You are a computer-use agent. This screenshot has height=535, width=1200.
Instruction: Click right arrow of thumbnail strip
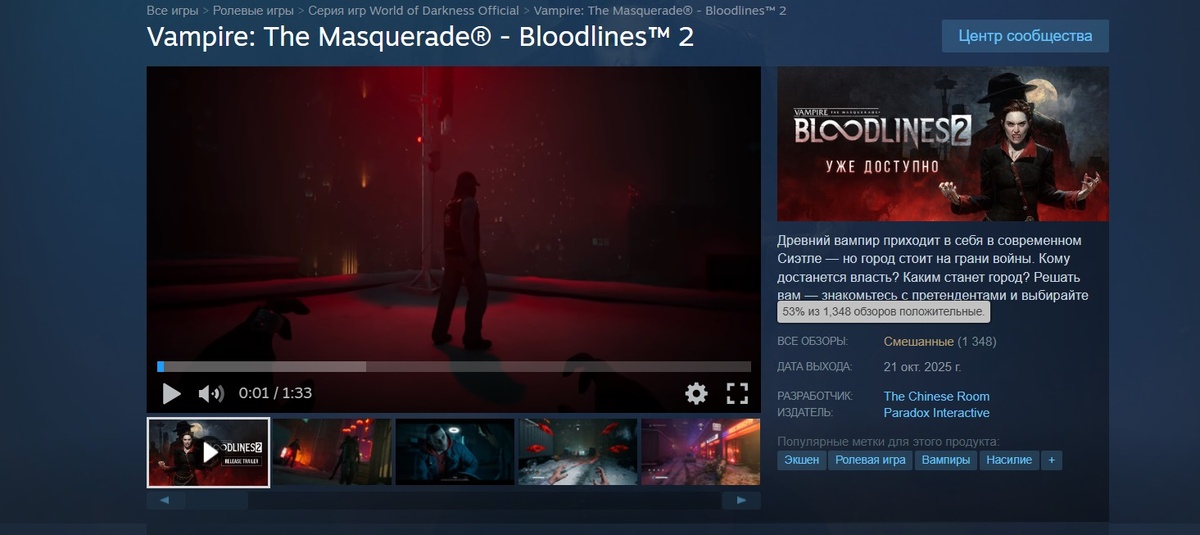tap(741, 500)
